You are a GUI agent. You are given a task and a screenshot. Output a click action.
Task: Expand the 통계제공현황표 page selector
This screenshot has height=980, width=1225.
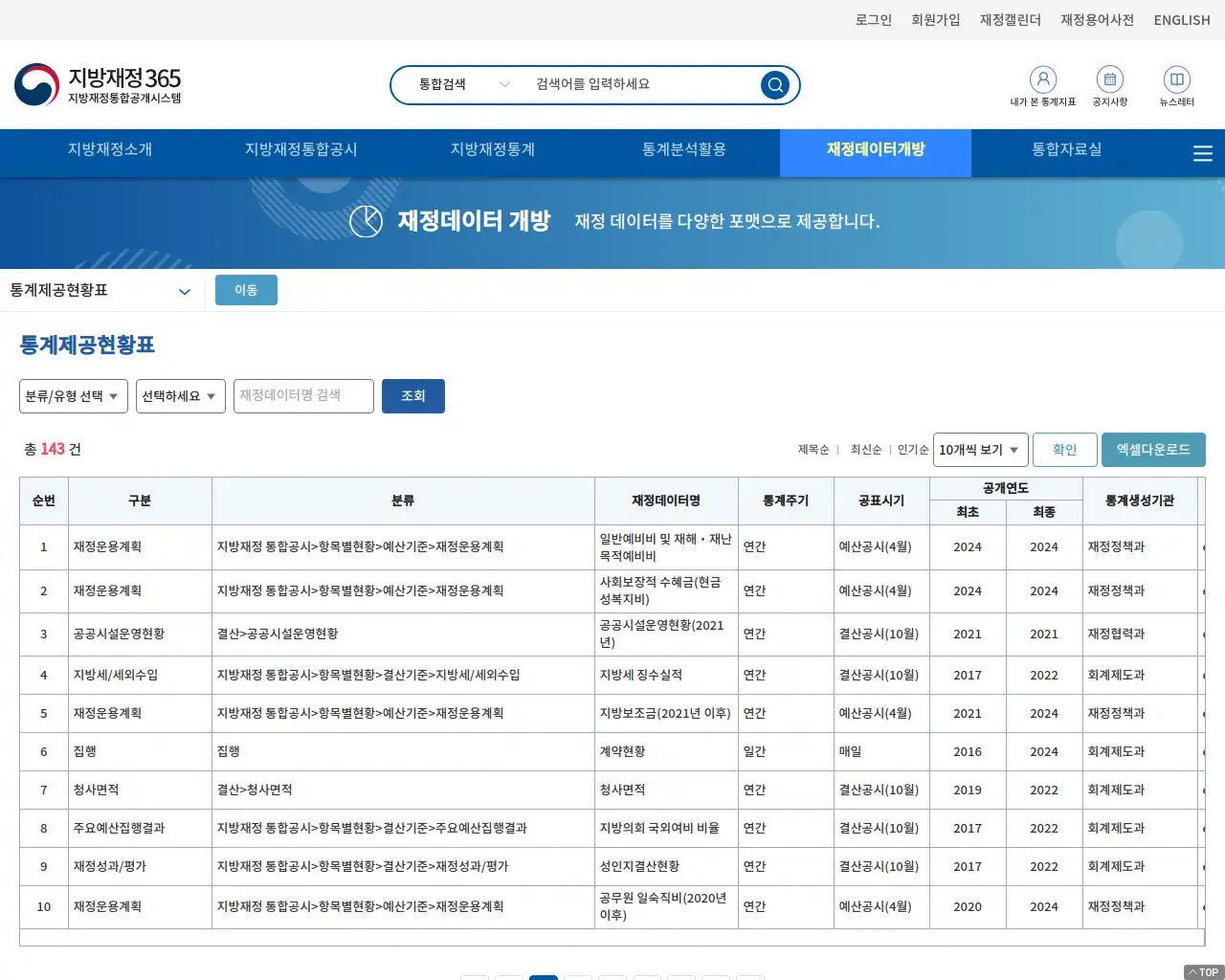[x=100, y=291]
